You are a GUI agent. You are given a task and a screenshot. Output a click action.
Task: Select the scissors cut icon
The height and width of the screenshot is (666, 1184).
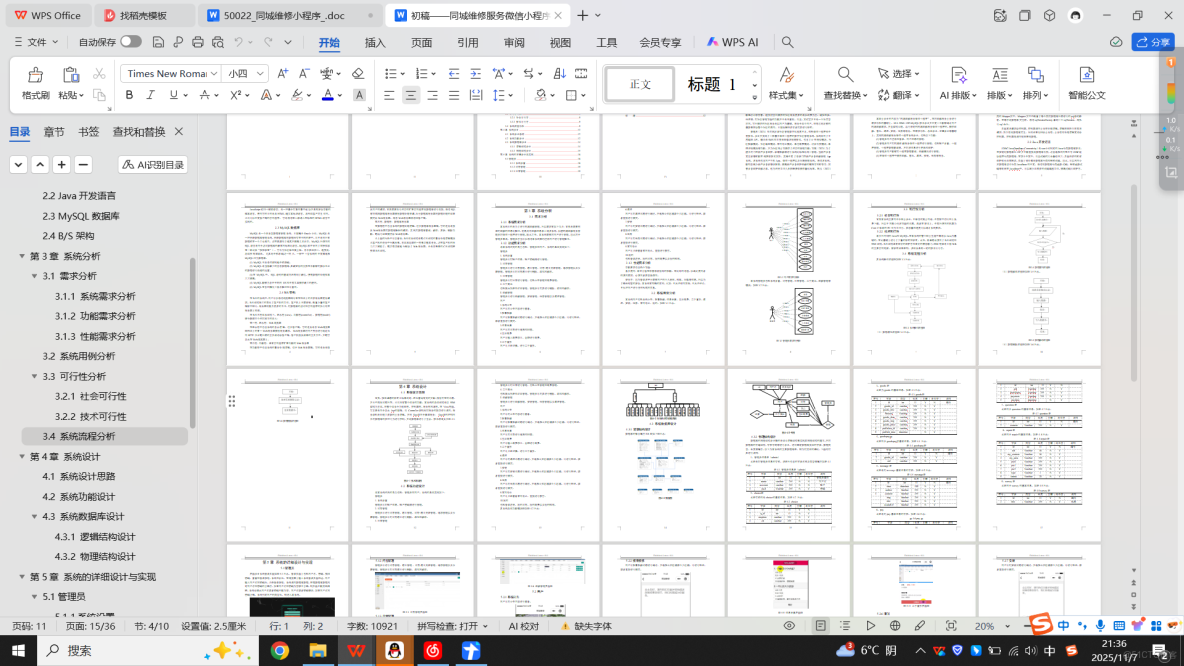100,75
